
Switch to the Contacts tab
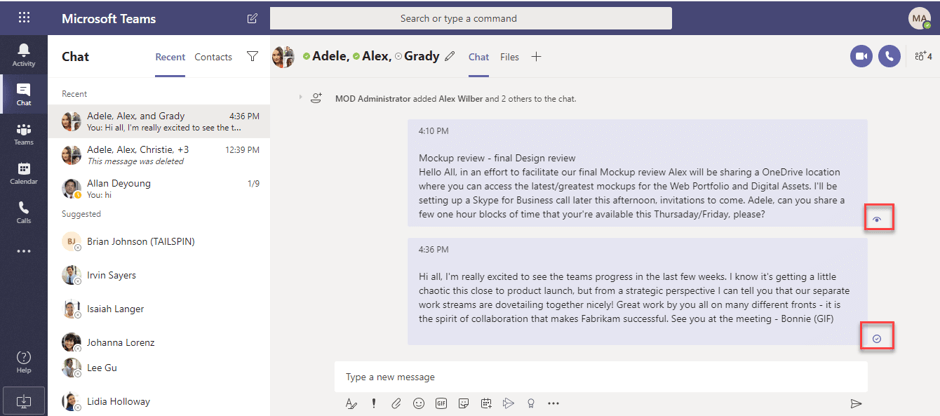click(213, 57)
